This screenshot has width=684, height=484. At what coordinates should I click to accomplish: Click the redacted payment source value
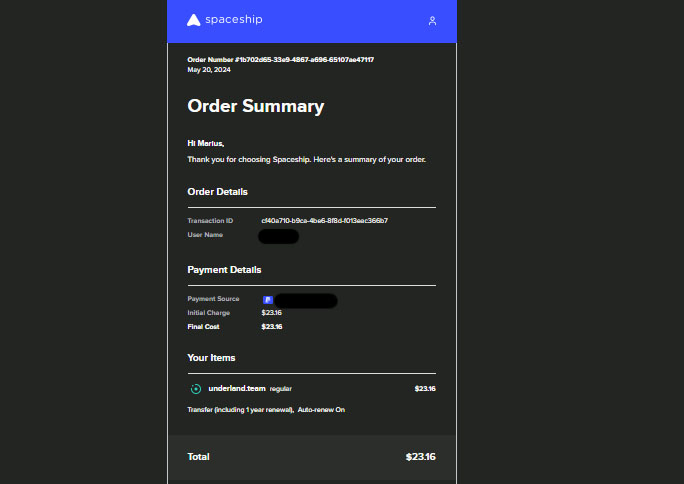pos(306,300)
